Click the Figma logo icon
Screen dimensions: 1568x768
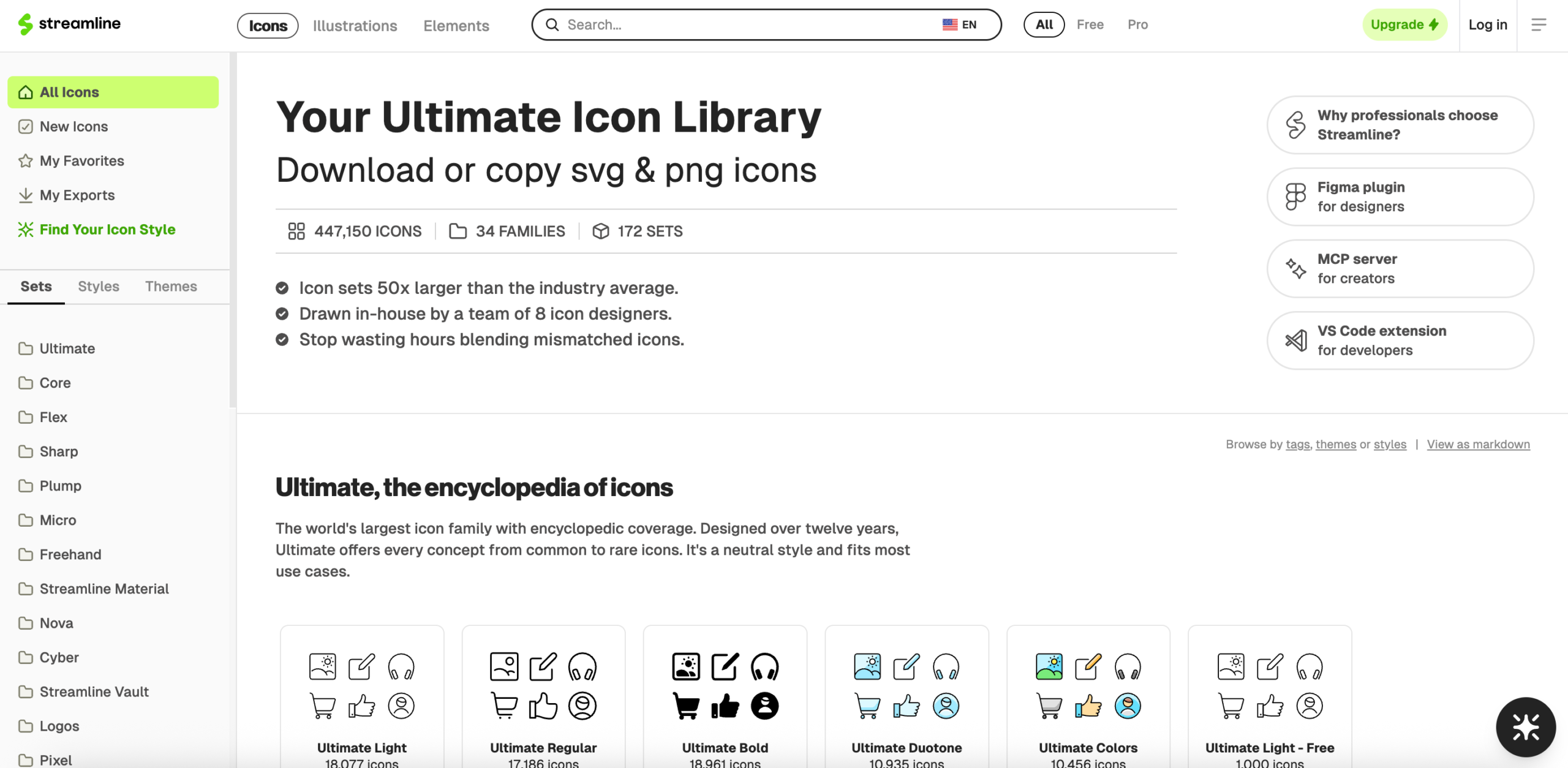1295,197
